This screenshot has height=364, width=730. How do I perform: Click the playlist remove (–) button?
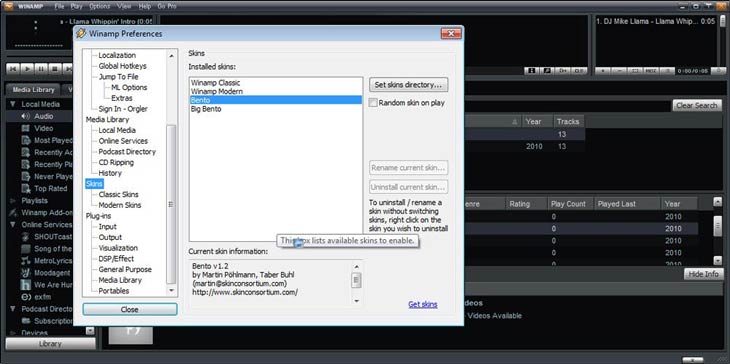tap(619, 71)
